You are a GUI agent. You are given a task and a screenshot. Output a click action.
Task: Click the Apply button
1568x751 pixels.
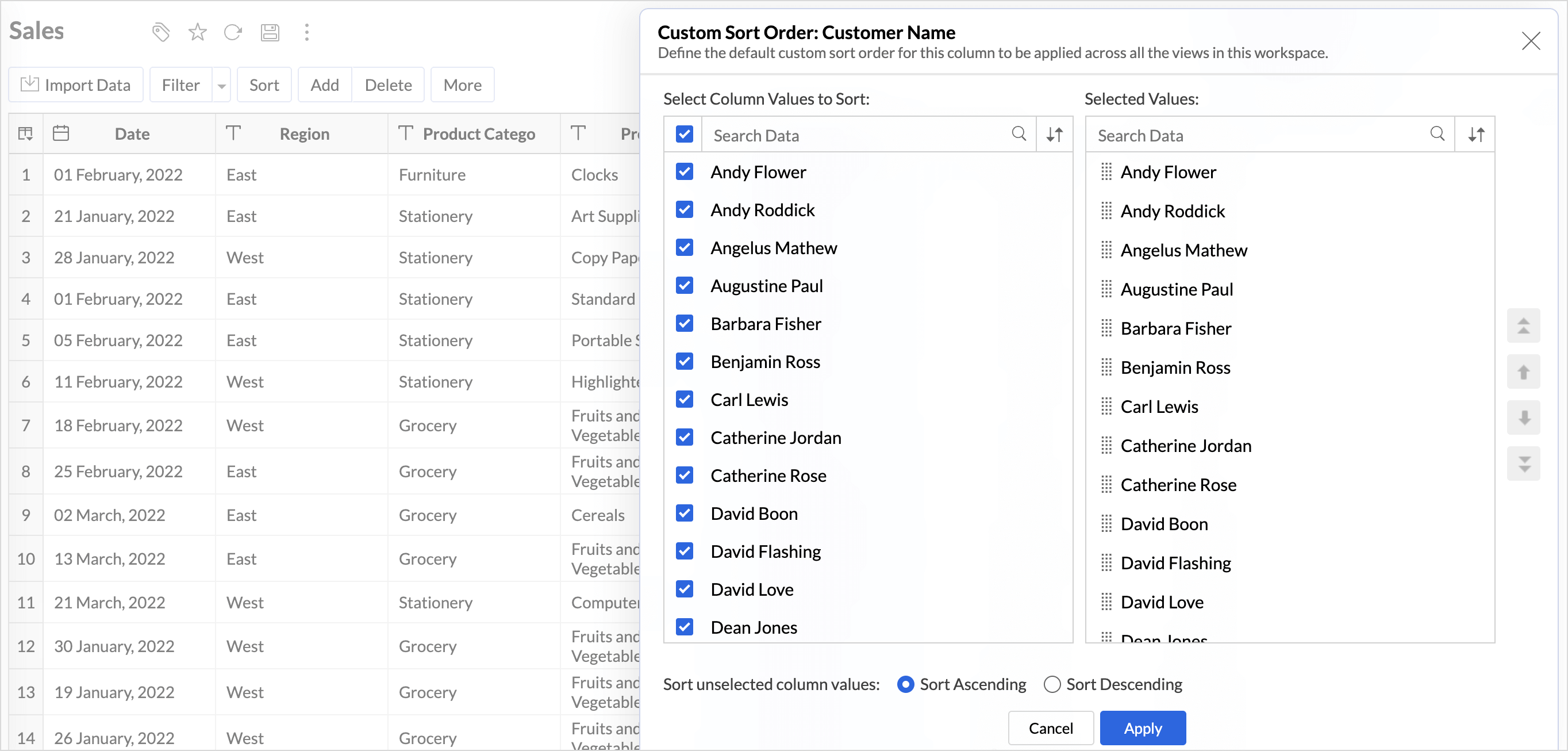[1142, 728]
